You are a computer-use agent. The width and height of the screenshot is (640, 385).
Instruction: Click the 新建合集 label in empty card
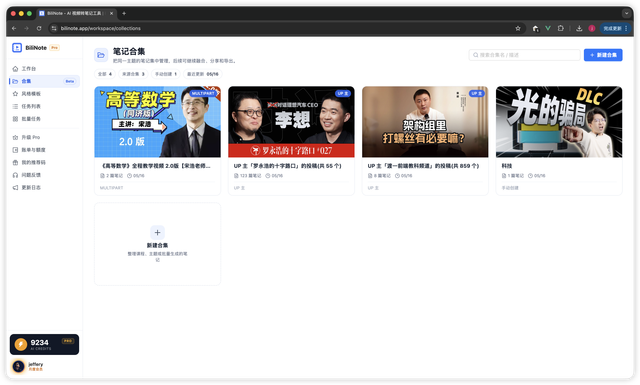(x=158, y=245)
